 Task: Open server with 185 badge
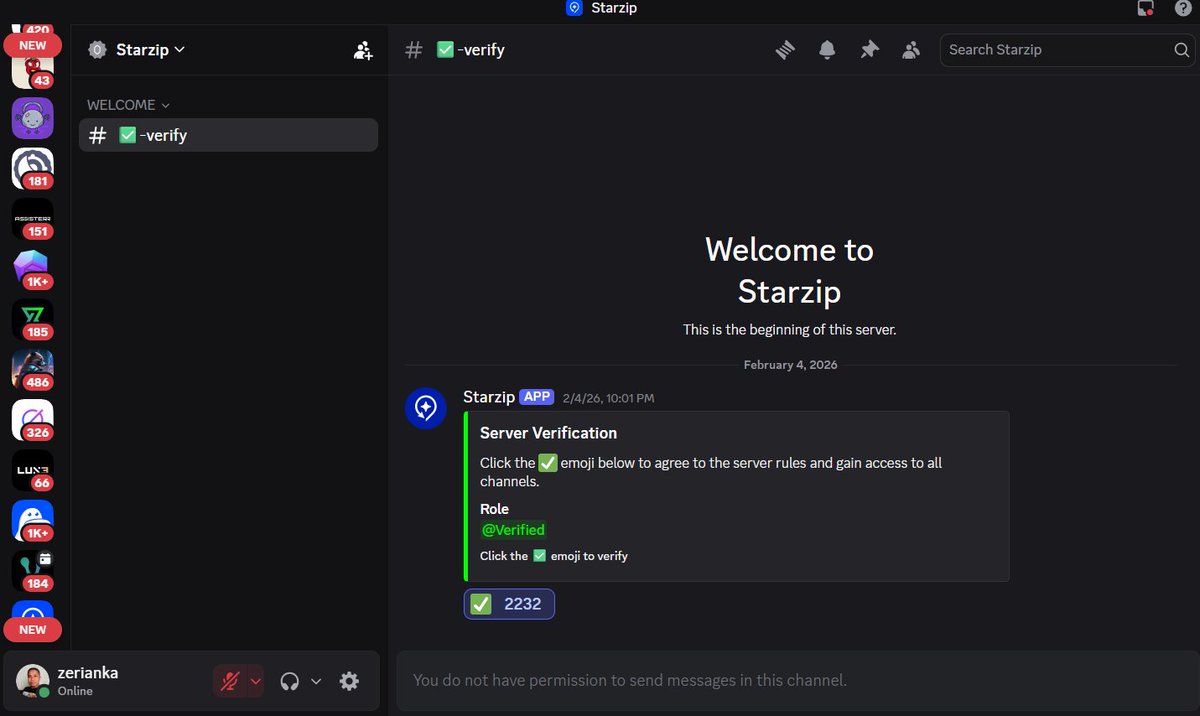coord(33,319)
